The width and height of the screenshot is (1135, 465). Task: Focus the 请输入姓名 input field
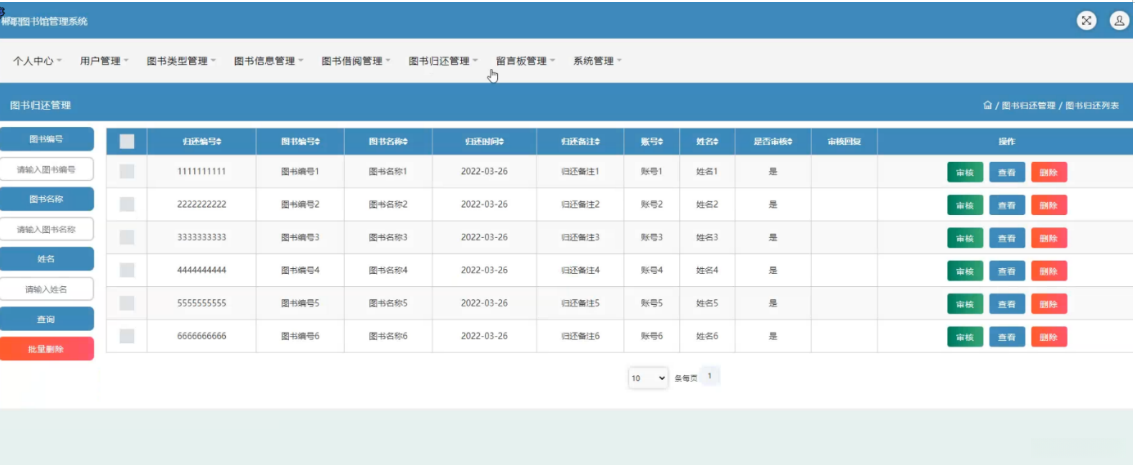[46, 289]
